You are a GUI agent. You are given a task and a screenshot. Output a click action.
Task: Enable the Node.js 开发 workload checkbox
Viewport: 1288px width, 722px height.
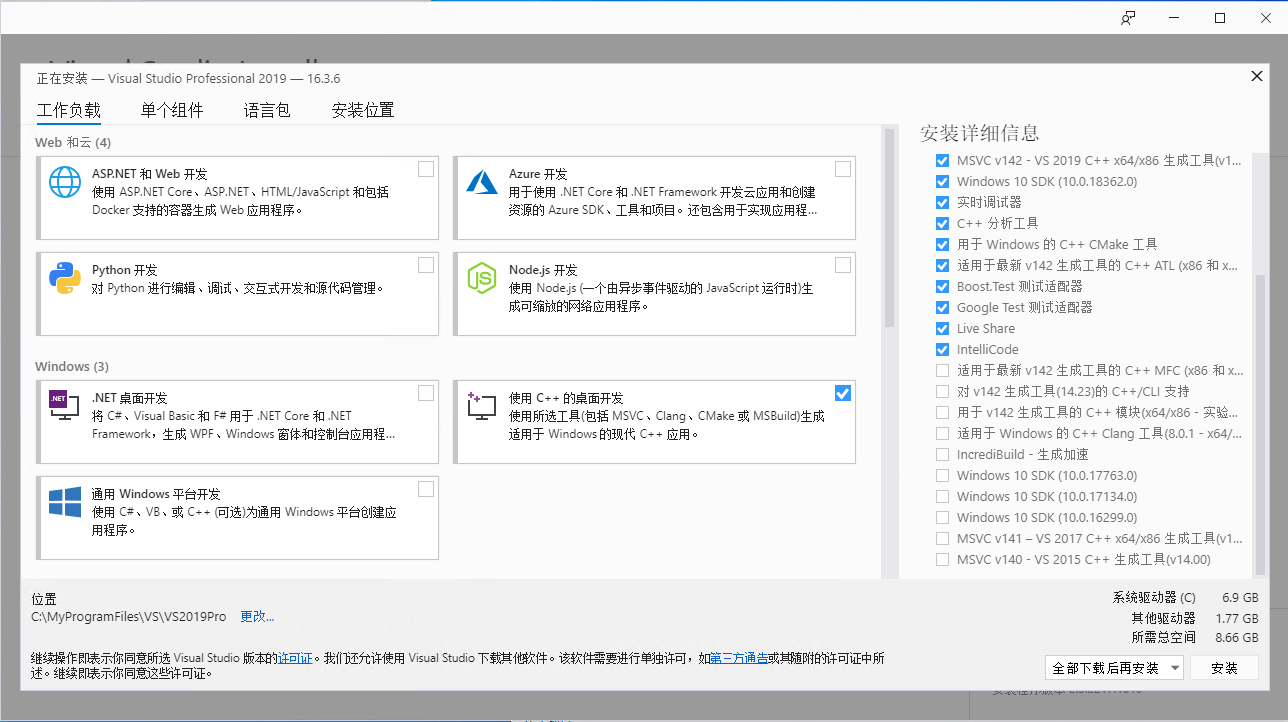point(843,265)
